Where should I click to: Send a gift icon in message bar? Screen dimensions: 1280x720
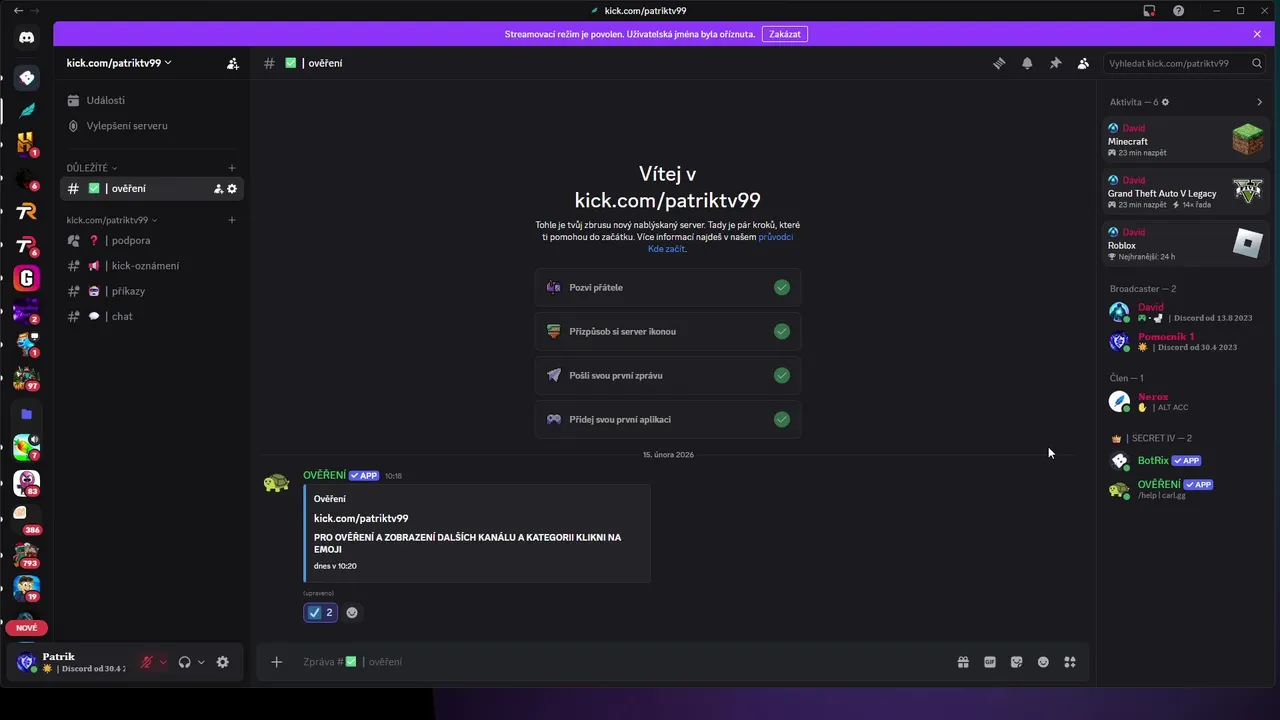963,662
